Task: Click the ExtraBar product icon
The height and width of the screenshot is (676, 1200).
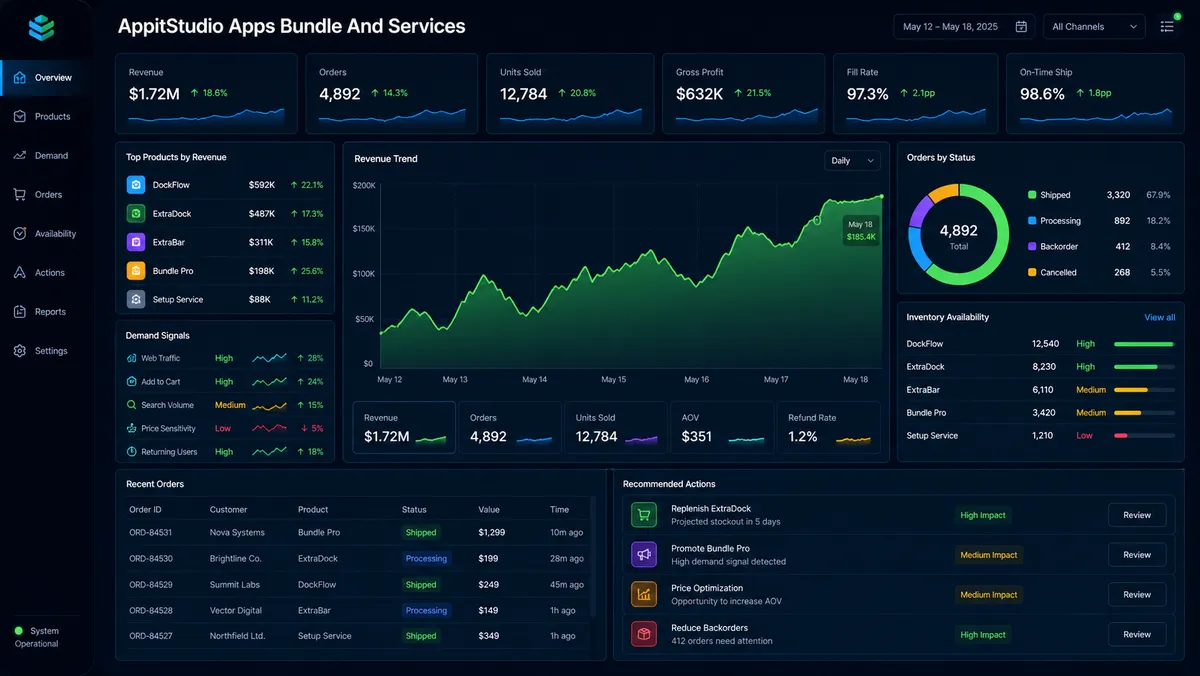Action: tap(136, 242)
